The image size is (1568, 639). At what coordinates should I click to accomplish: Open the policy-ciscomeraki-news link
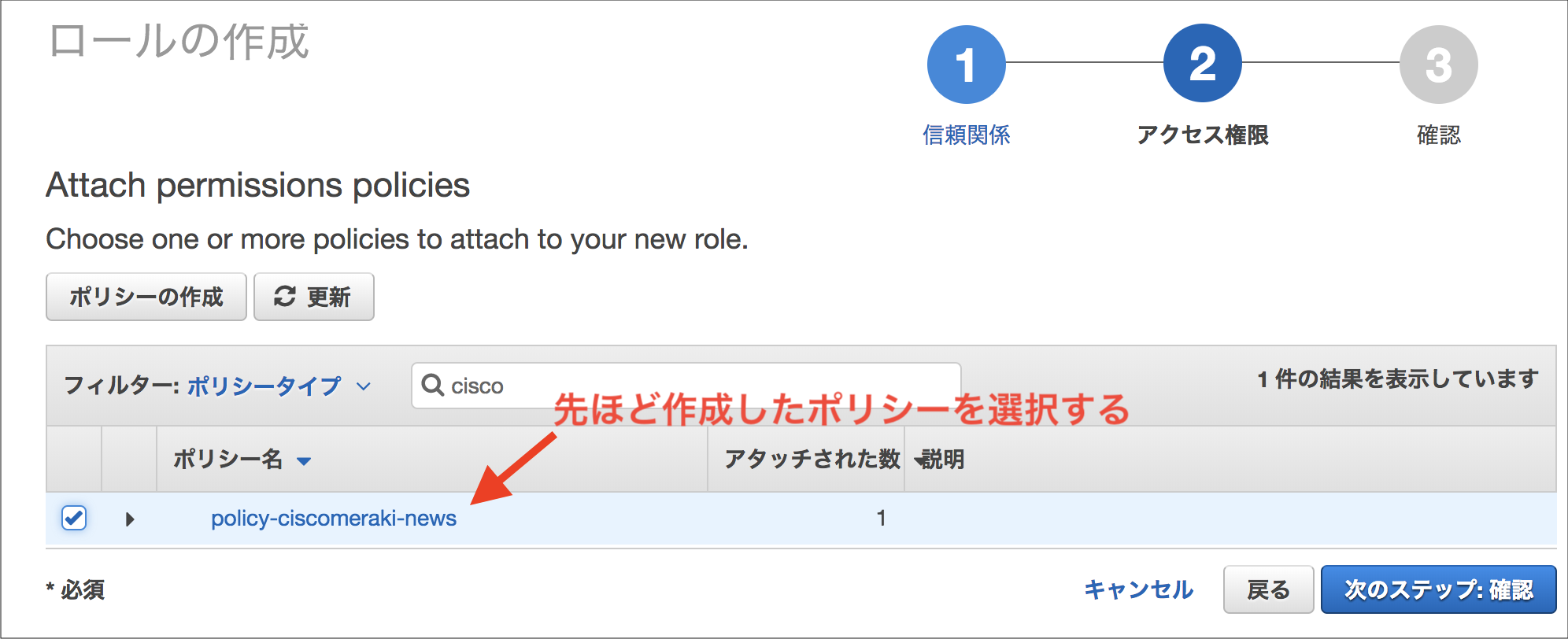pos(334,519)
